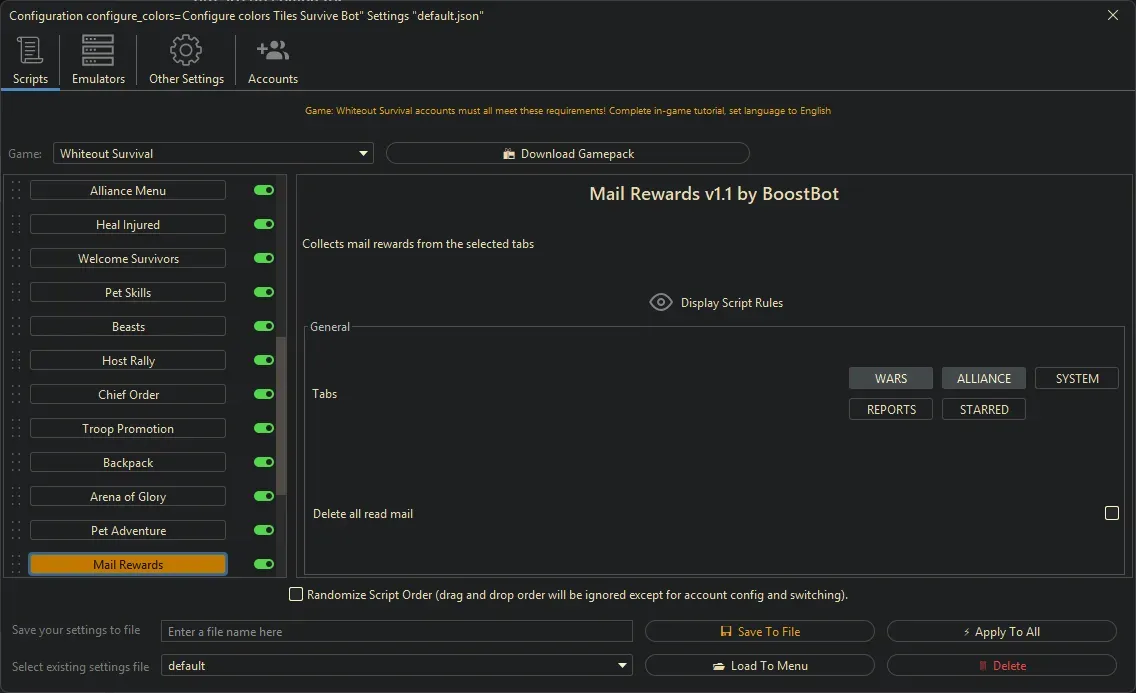Click the drag handle beside Backpack
The height and width of the screenshot is (693, 1136).
(15, 463)
